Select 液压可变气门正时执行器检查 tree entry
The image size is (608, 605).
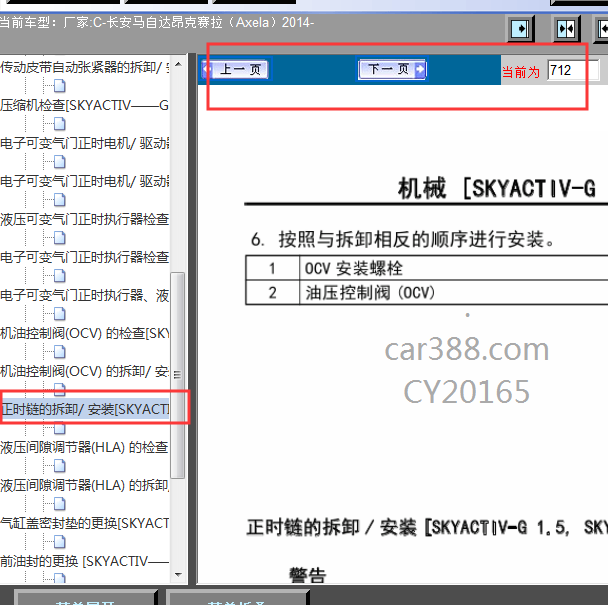(x=85, y=220)
